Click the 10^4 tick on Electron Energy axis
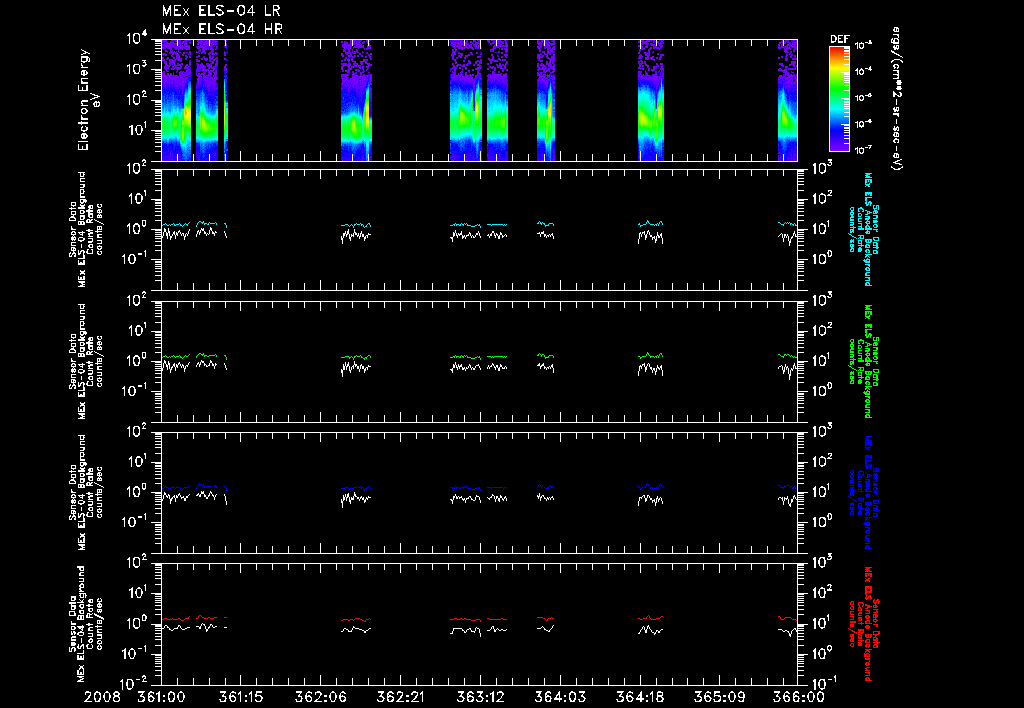1024x708 pixels. tap(137, 39)
